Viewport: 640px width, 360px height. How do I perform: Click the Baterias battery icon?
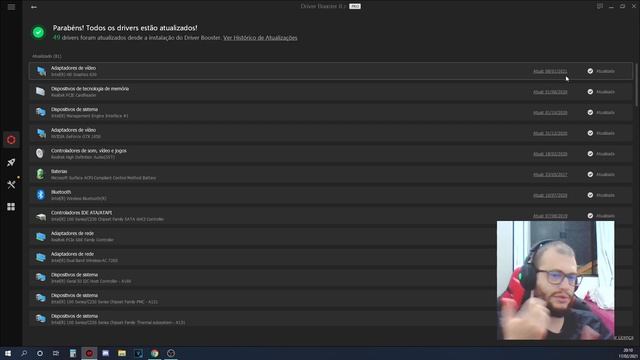[x=40, y=174]
